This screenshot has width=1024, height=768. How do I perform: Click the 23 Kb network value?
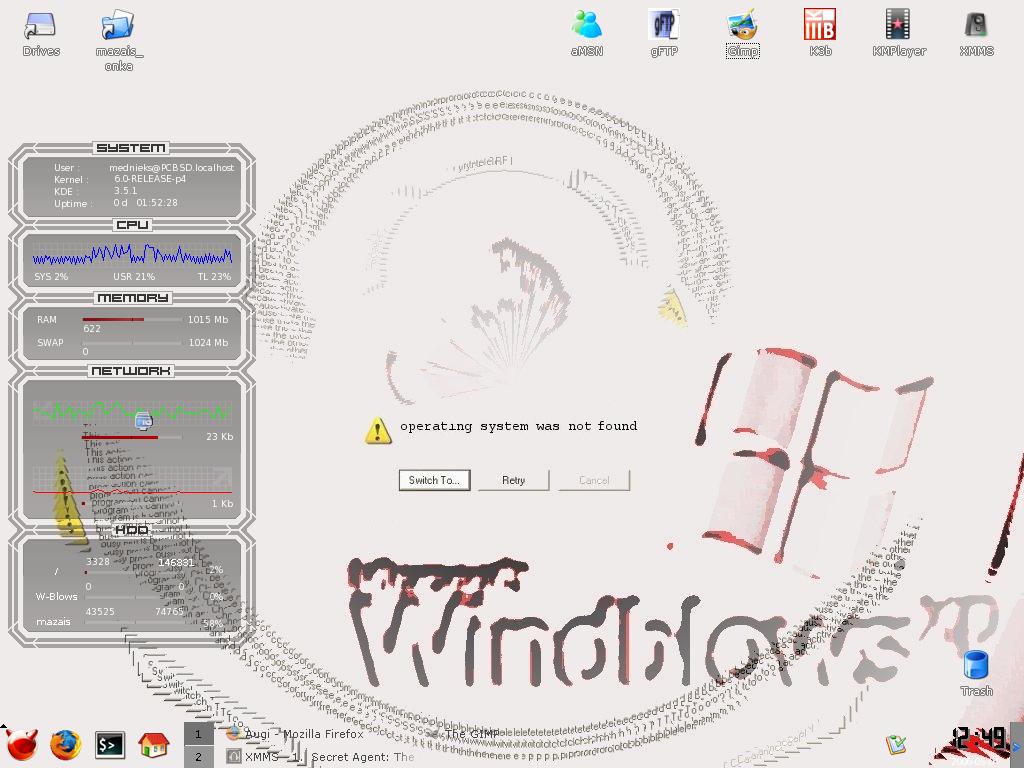point(219,436)
